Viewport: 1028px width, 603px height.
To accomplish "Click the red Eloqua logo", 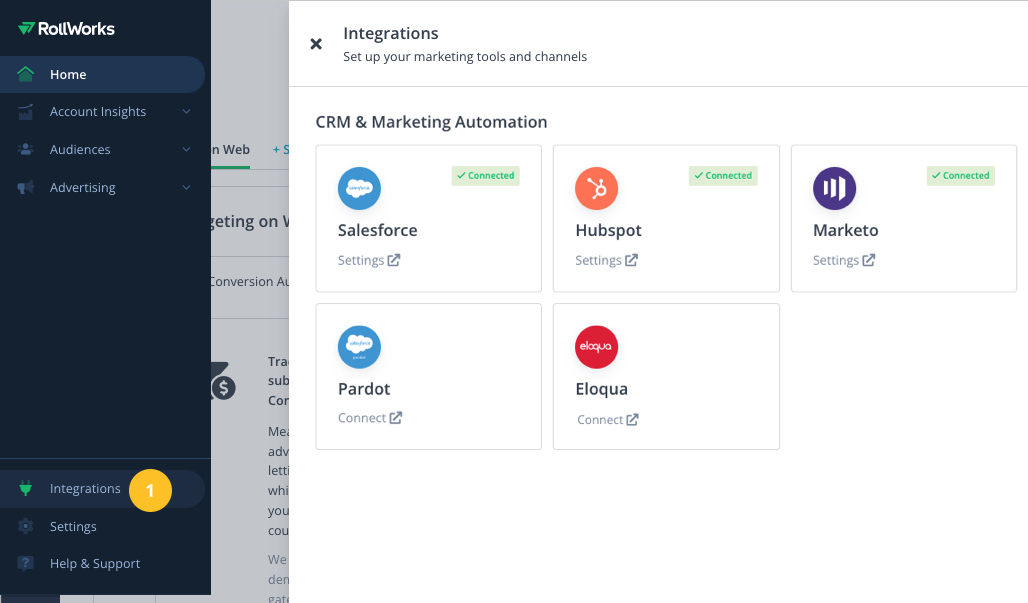I will click(x=597, y=347).
